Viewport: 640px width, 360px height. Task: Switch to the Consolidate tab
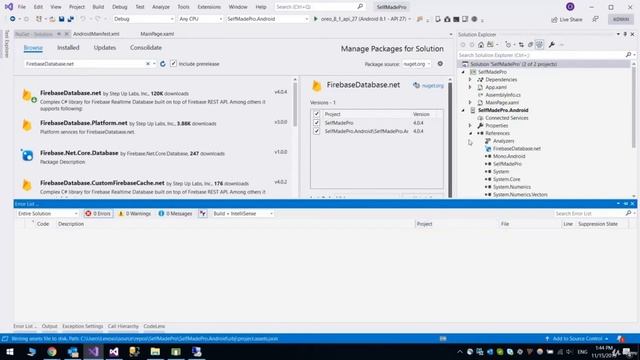146,48
